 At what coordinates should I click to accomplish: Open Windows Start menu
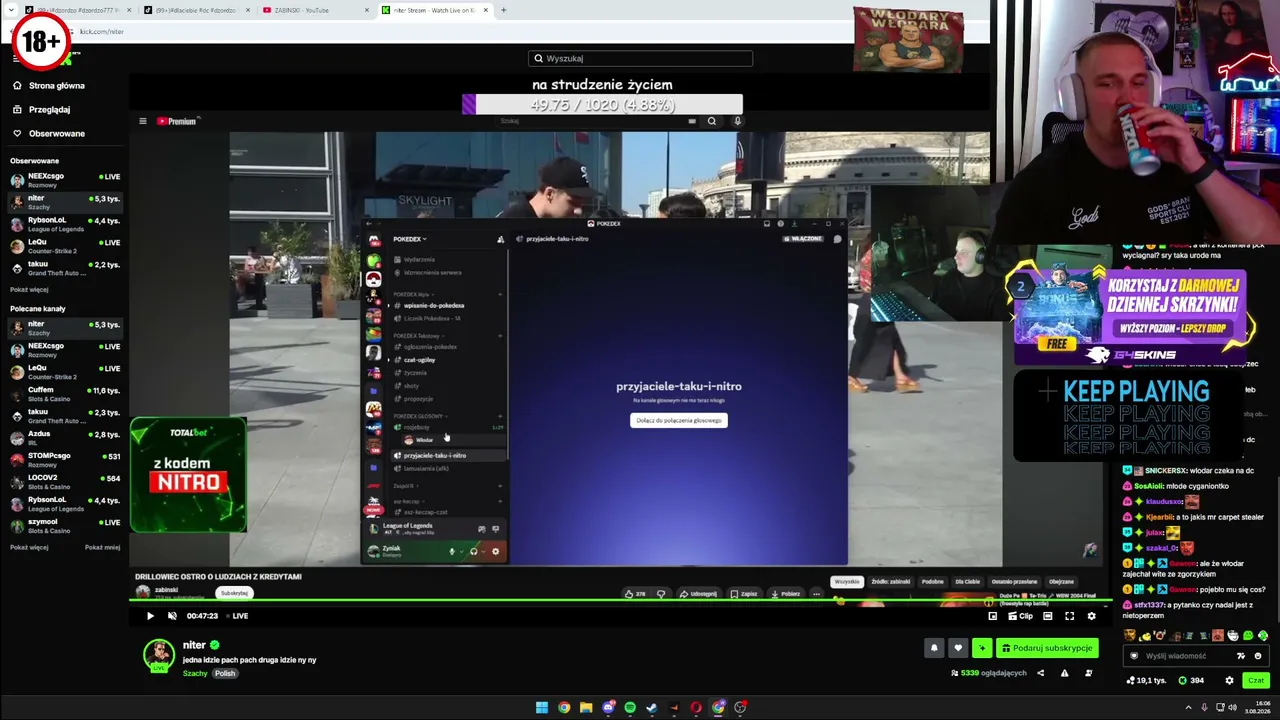tap(542, 708)
